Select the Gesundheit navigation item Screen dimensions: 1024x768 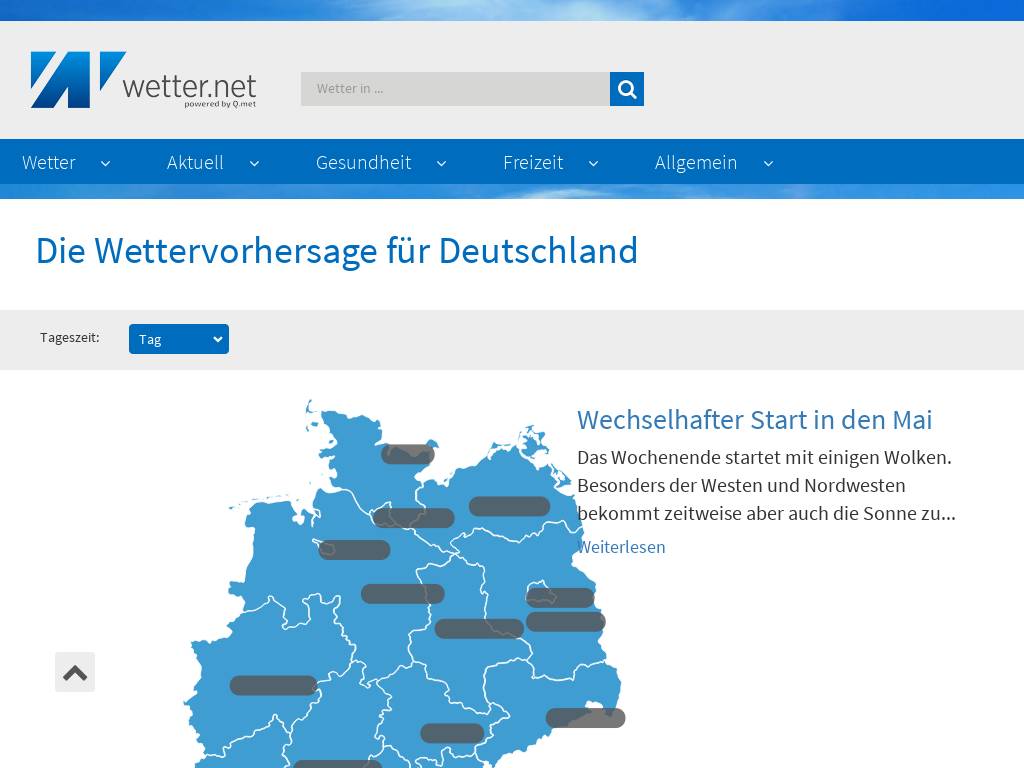point(363,163)
